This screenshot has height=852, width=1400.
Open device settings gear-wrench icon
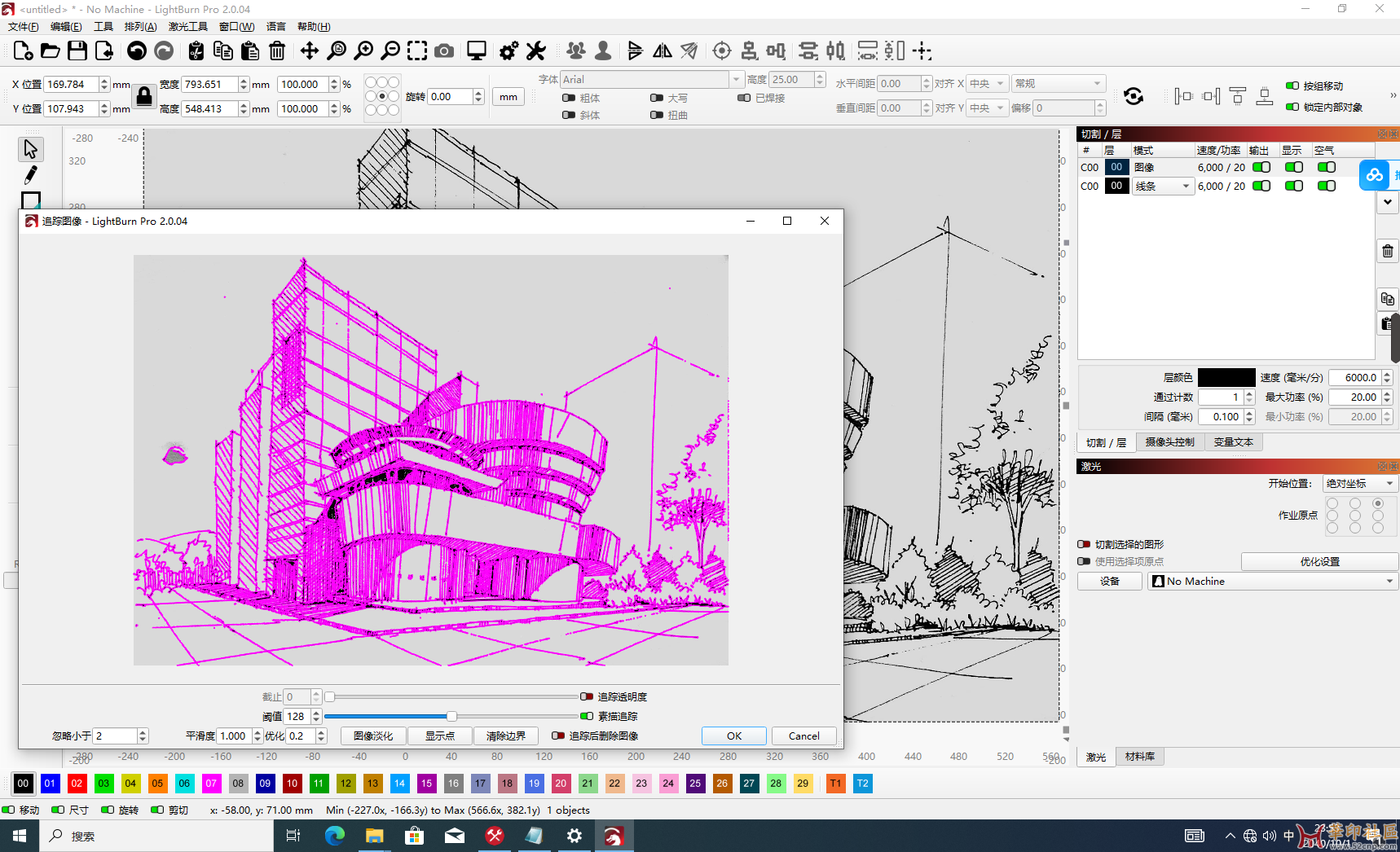point(508,51)
